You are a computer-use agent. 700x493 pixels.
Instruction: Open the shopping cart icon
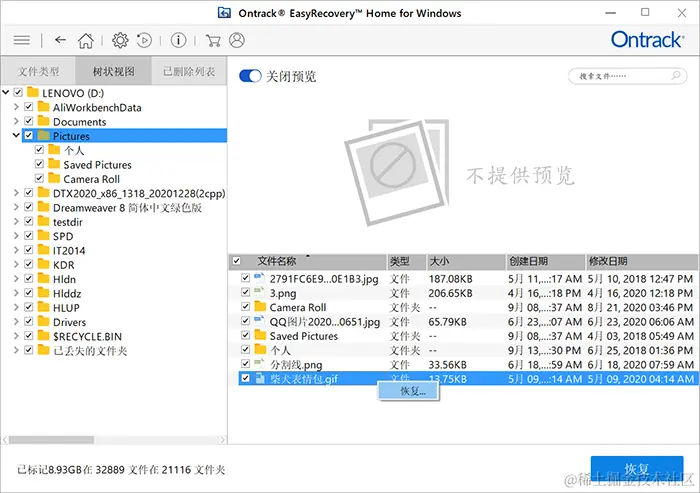click(213, 40)
